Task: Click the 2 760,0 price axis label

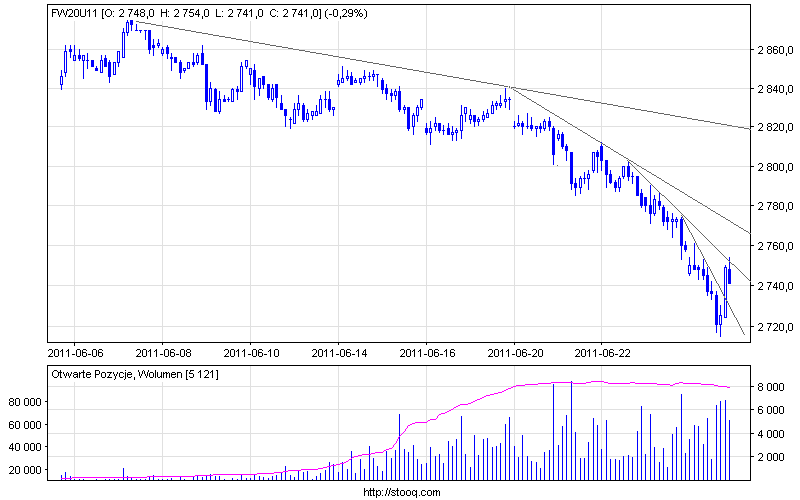Action: [x=776, y=246]
